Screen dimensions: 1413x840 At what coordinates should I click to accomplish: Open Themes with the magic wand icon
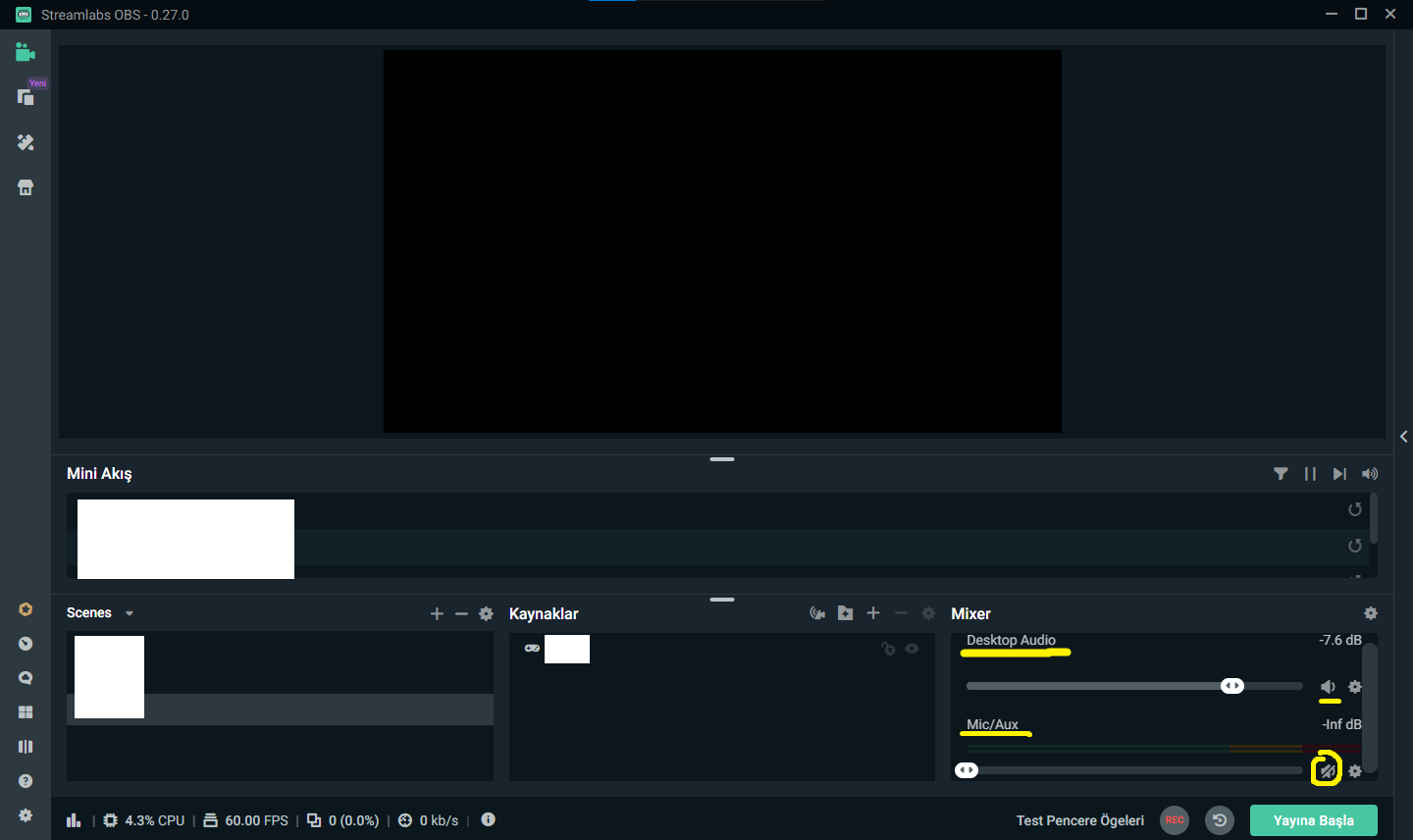point(25,142)
